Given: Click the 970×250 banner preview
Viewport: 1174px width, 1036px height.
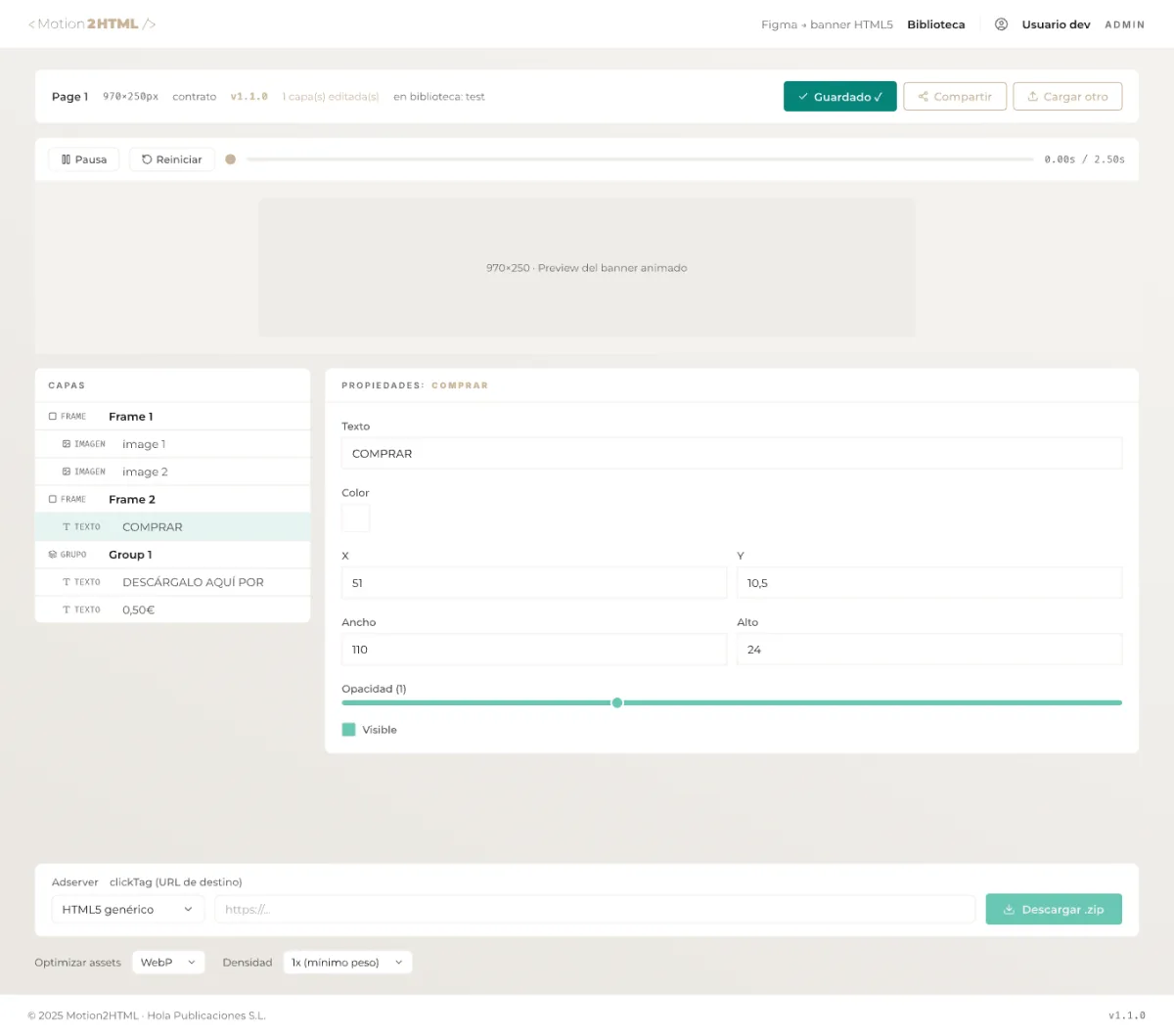Looking at the screenshot, I should (x=587, y=268).
